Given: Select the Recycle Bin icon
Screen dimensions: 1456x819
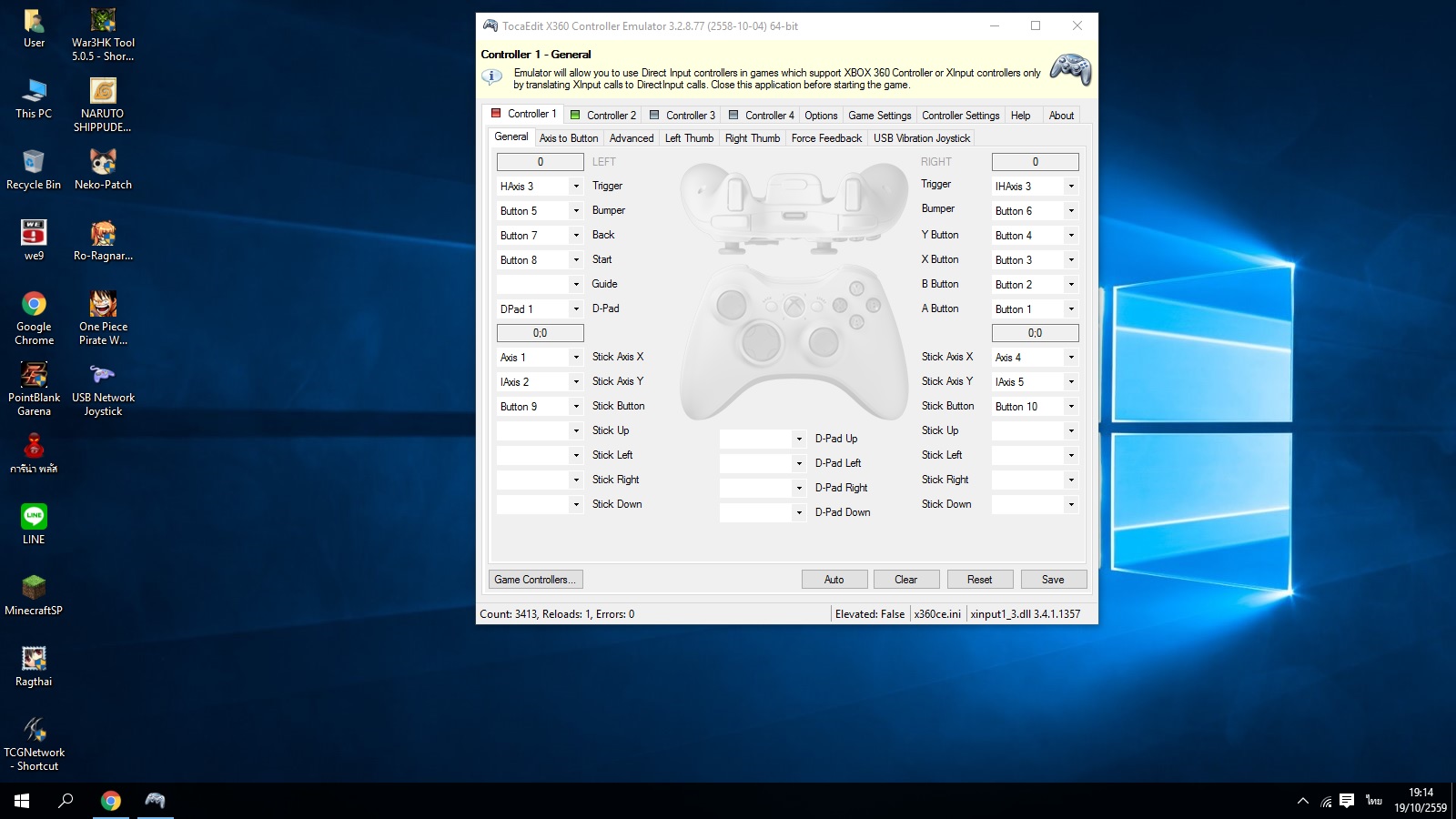Looking at the screenshot, I should pos(34,170).
